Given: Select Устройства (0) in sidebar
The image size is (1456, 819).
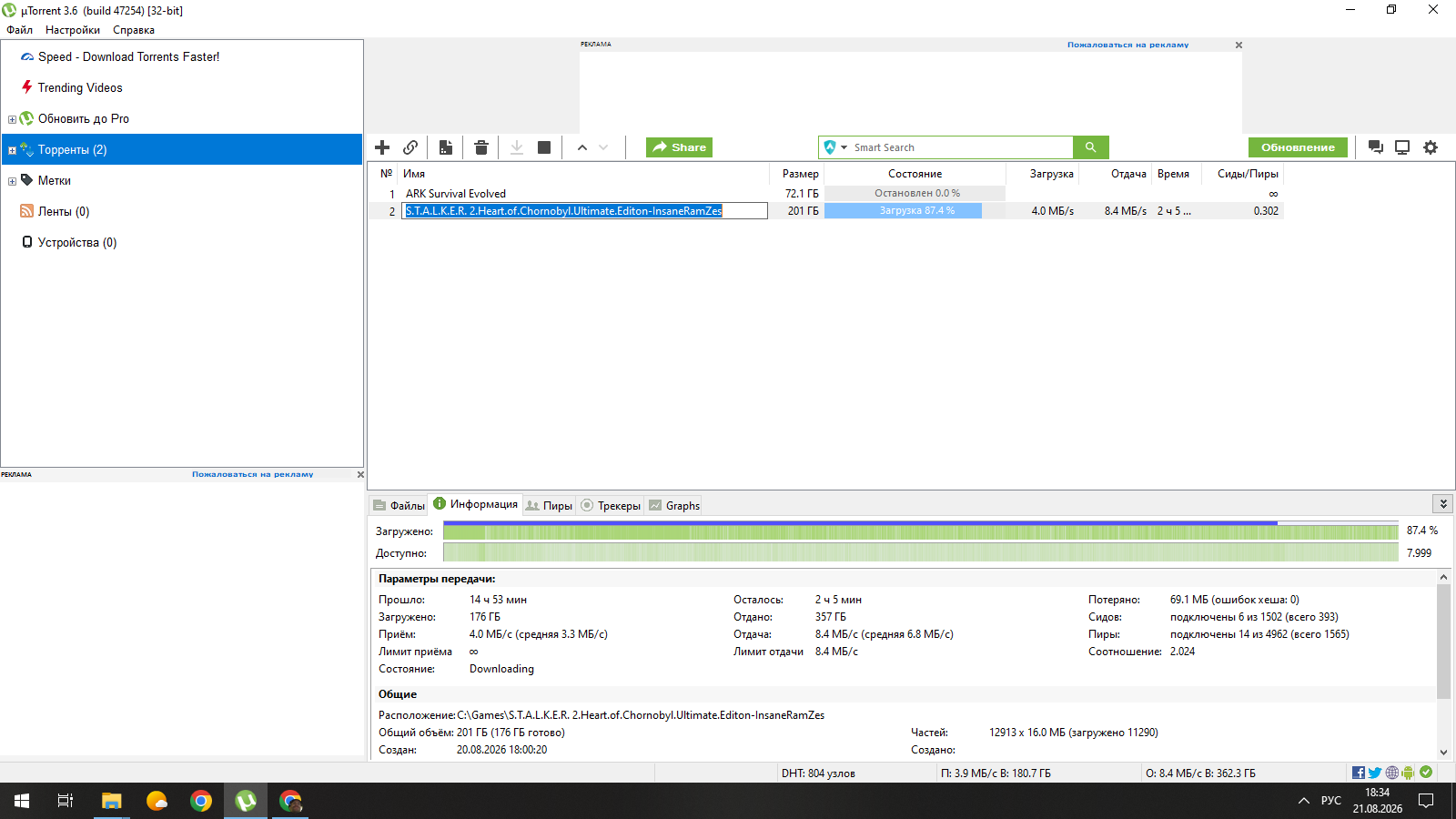Looking at the screenshot, I should [182, 242].
